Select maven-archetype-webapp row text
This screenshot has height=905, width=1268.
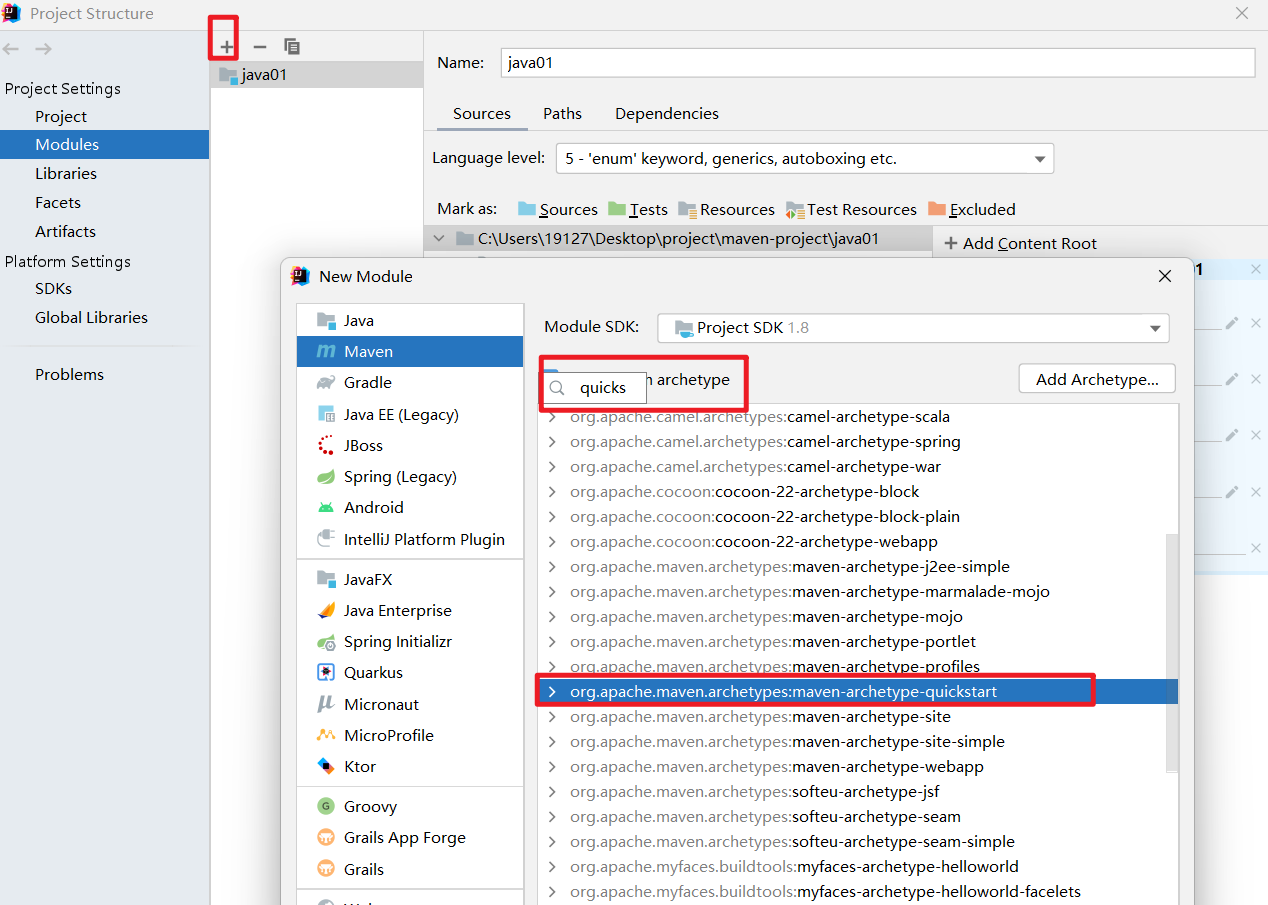[x=777, y=767]
